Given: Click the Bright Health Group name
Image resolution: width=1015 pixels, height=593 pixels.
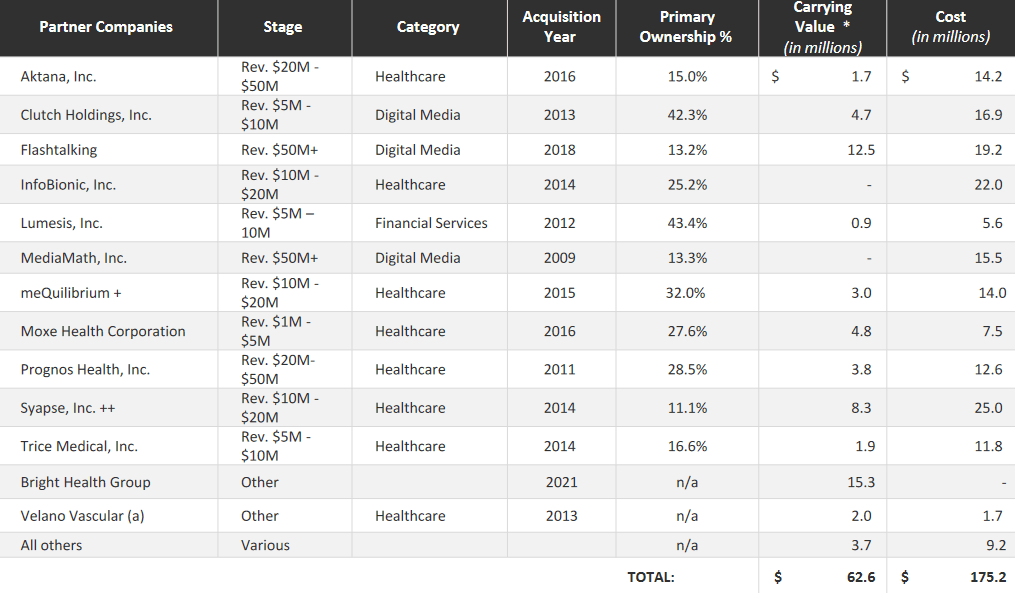Looking at the screenshot, I should pyautogui.click(x=86, y=482).
